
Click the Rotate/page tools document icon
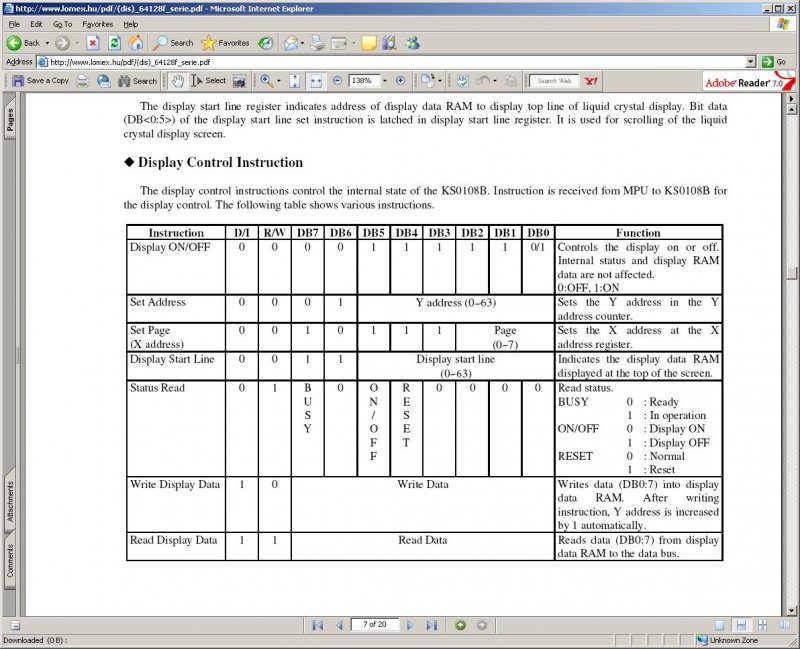[x=427, y=81]
